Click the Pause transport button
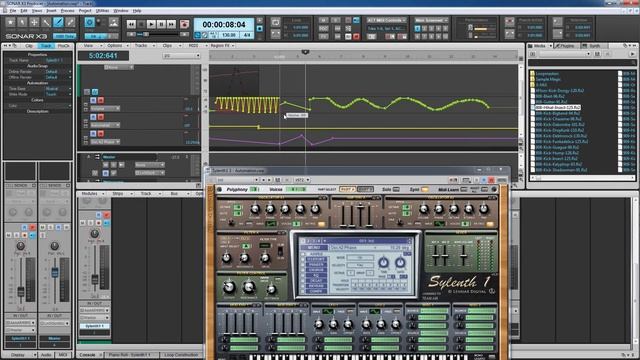Image resolution: width=640 pixels, height=360 pixels. 162,24
